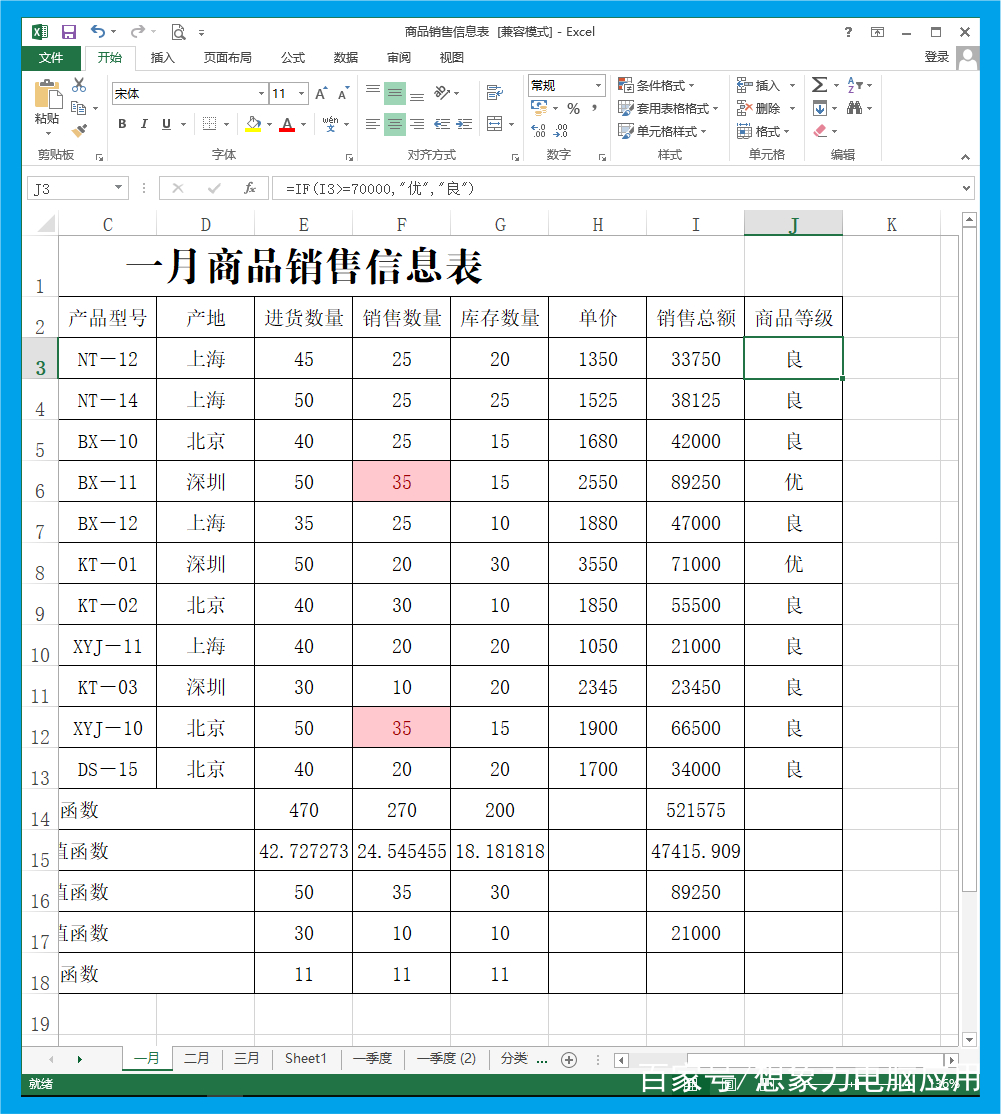The height and width of the screenshot is (1114, 1001).
Task: Click 登录 sign-in link
Action: click(x=936, y=57)
